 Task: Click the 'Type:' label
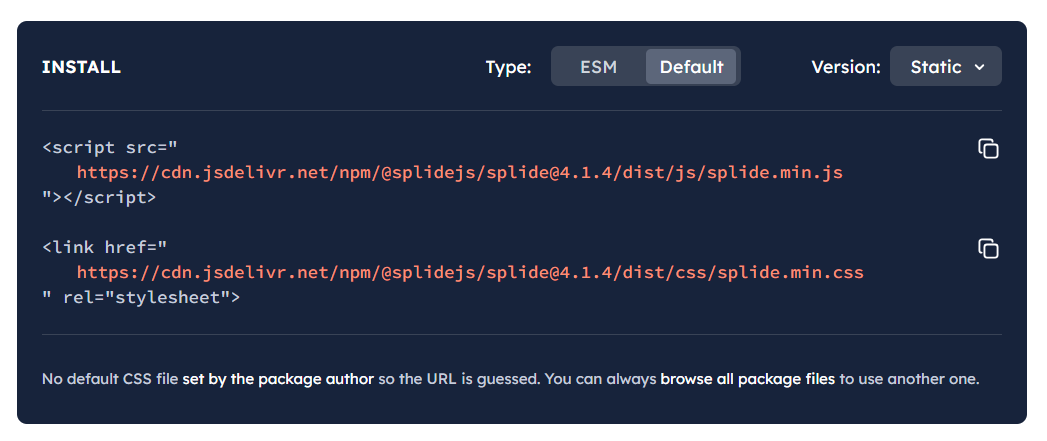(x=508, y=67)
